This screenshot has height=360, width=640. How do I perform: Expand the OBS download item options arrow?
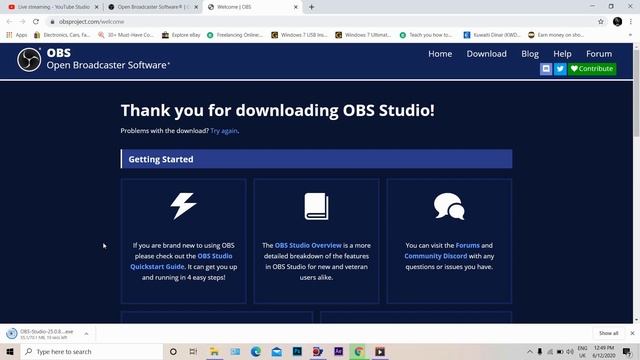pyautogui.click(x=86, y=334)
